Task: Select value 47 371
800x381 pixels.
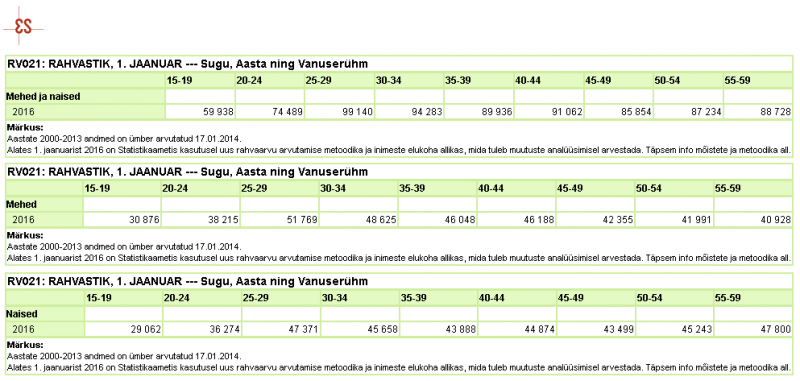Action: (303, 329)
